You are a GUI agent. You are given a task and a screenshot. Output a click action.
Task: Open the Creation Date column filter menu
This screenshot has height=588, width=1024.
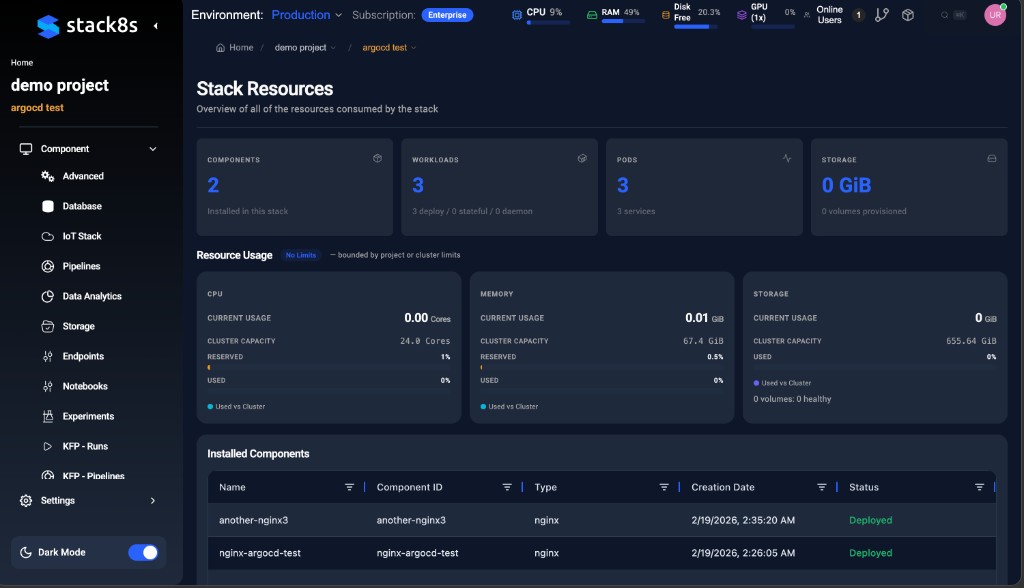tap(822, 487)
